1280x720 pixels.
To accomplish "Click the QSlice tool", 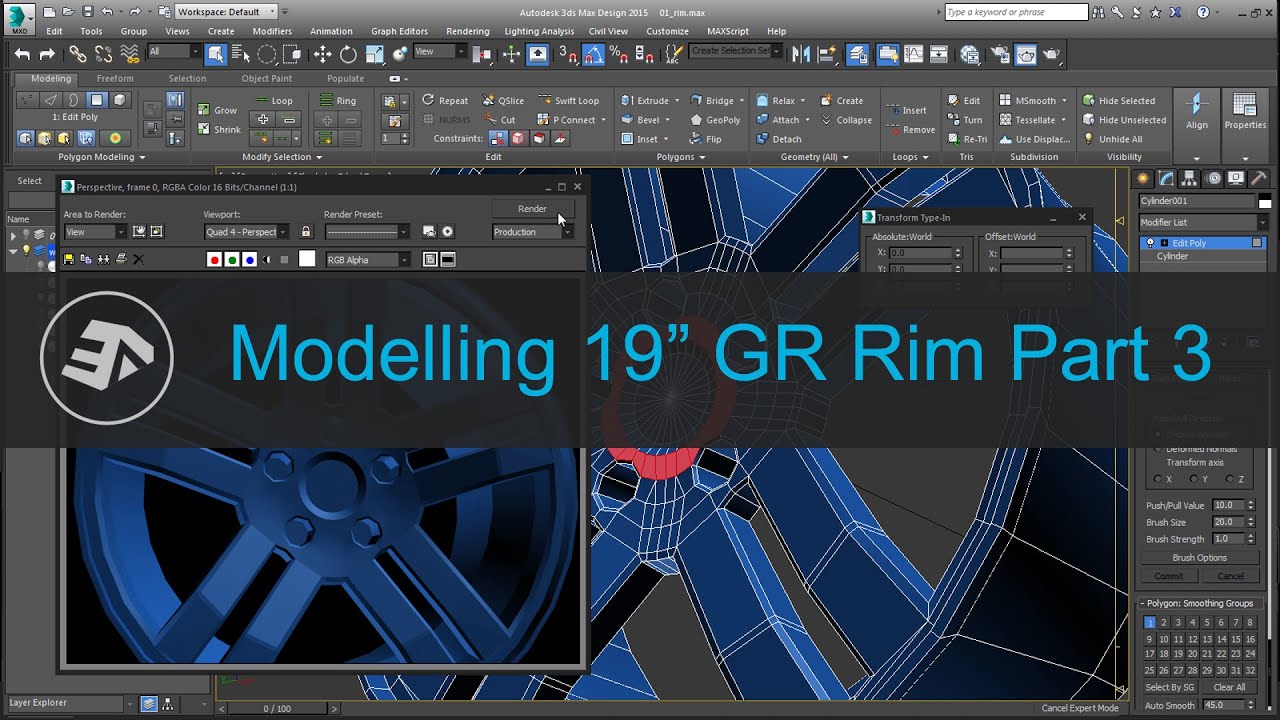I will click(x=503, y=100).
